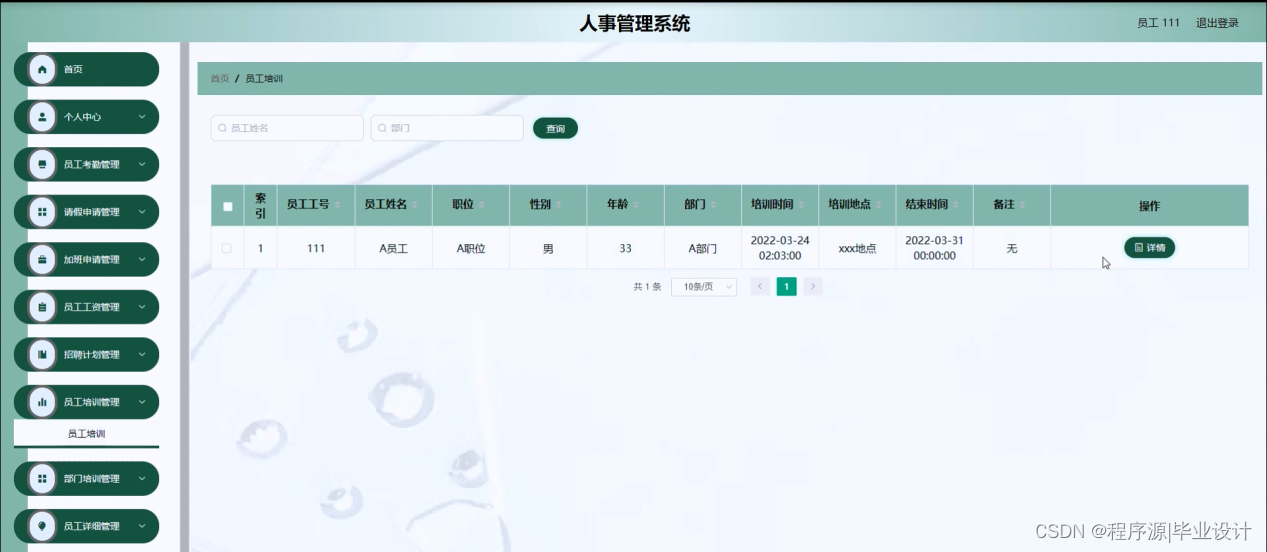Open the 招聘计划管理 menu label
This screenshot has height=552, width=1267.
(91, 354)
